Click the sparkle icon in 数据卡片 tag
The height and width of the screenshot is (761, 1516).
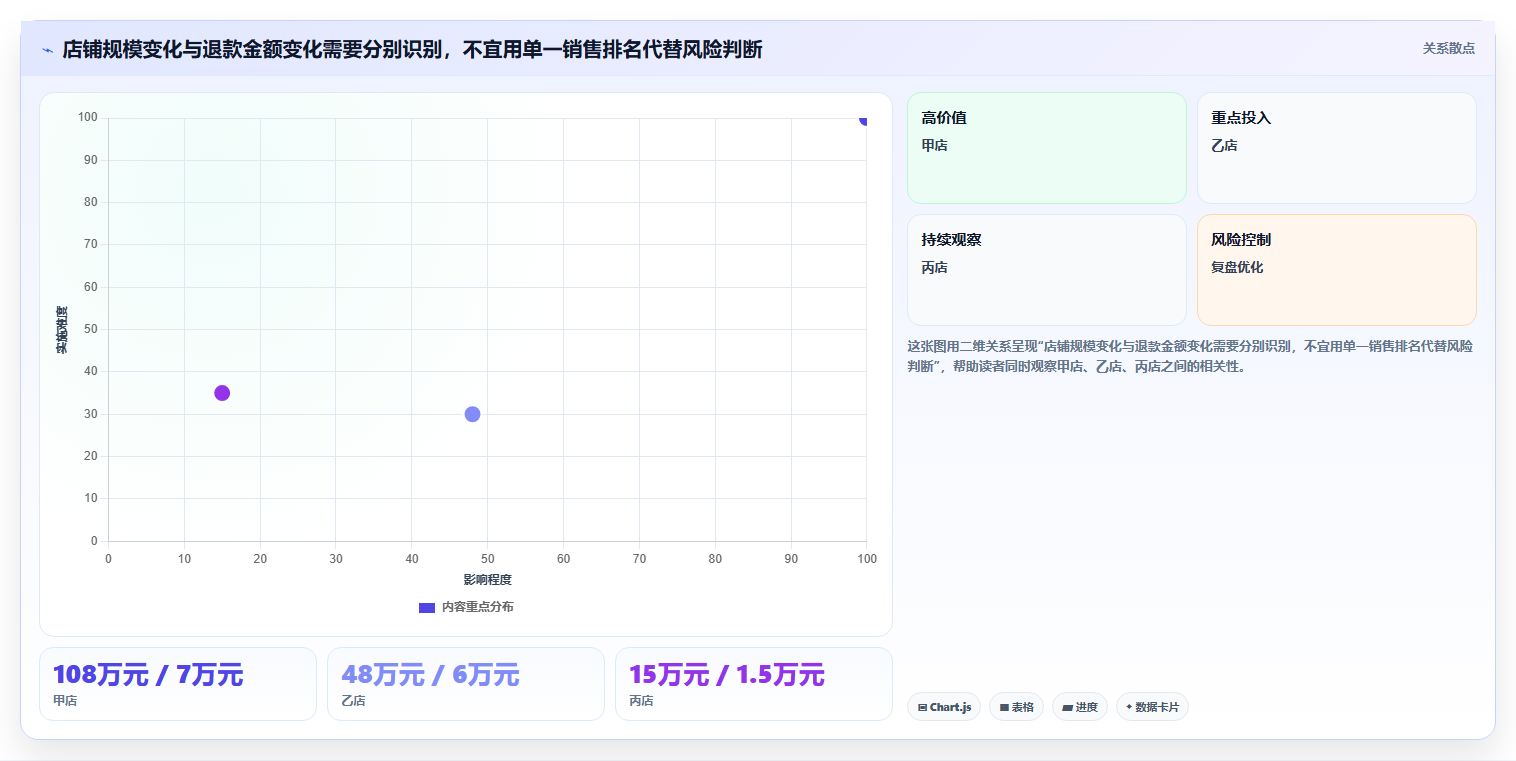1129,706
